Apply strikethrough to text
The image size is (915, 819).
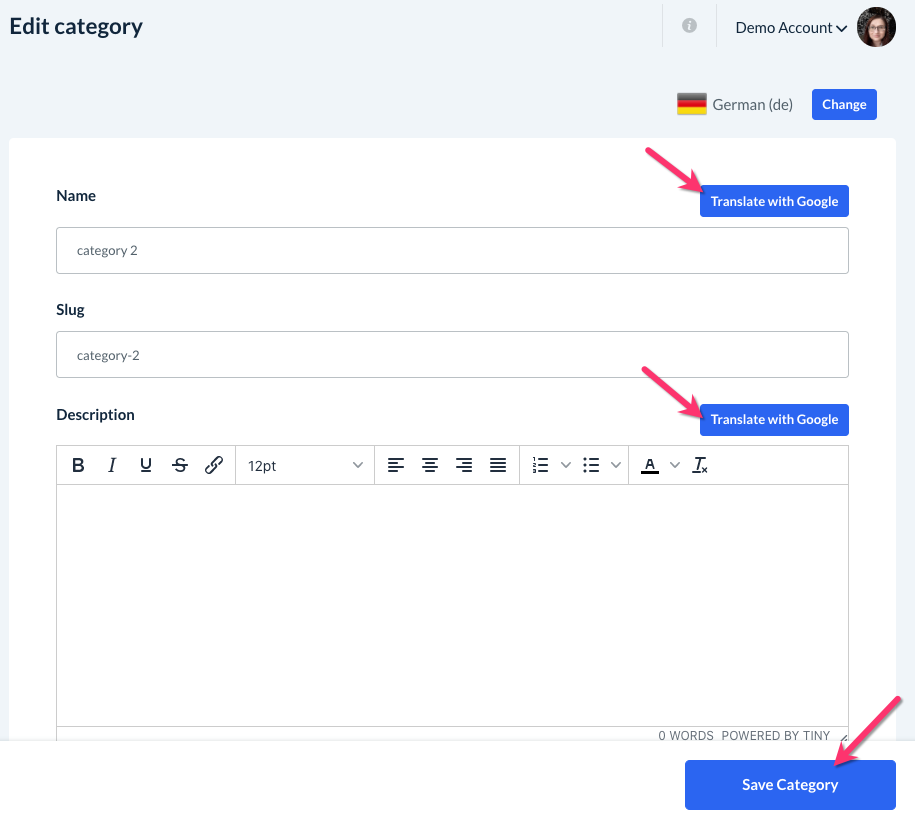pyautogui.click(x=180, y=465)
